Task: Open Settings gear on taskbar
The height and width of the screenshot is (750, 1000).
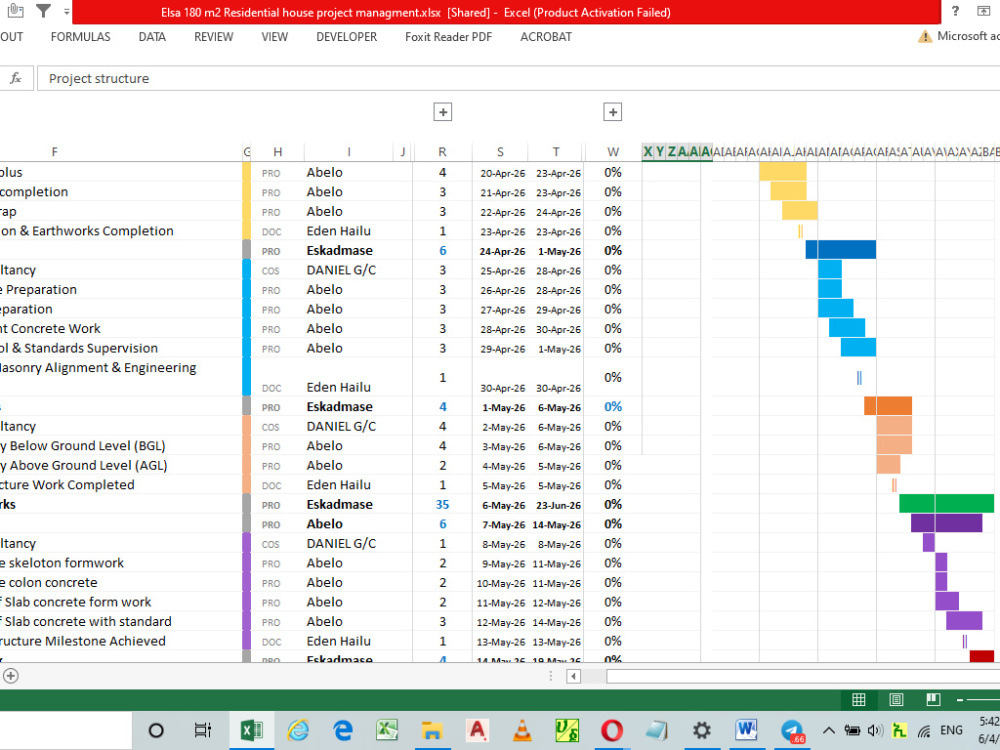Action: (x=702, y=730)
